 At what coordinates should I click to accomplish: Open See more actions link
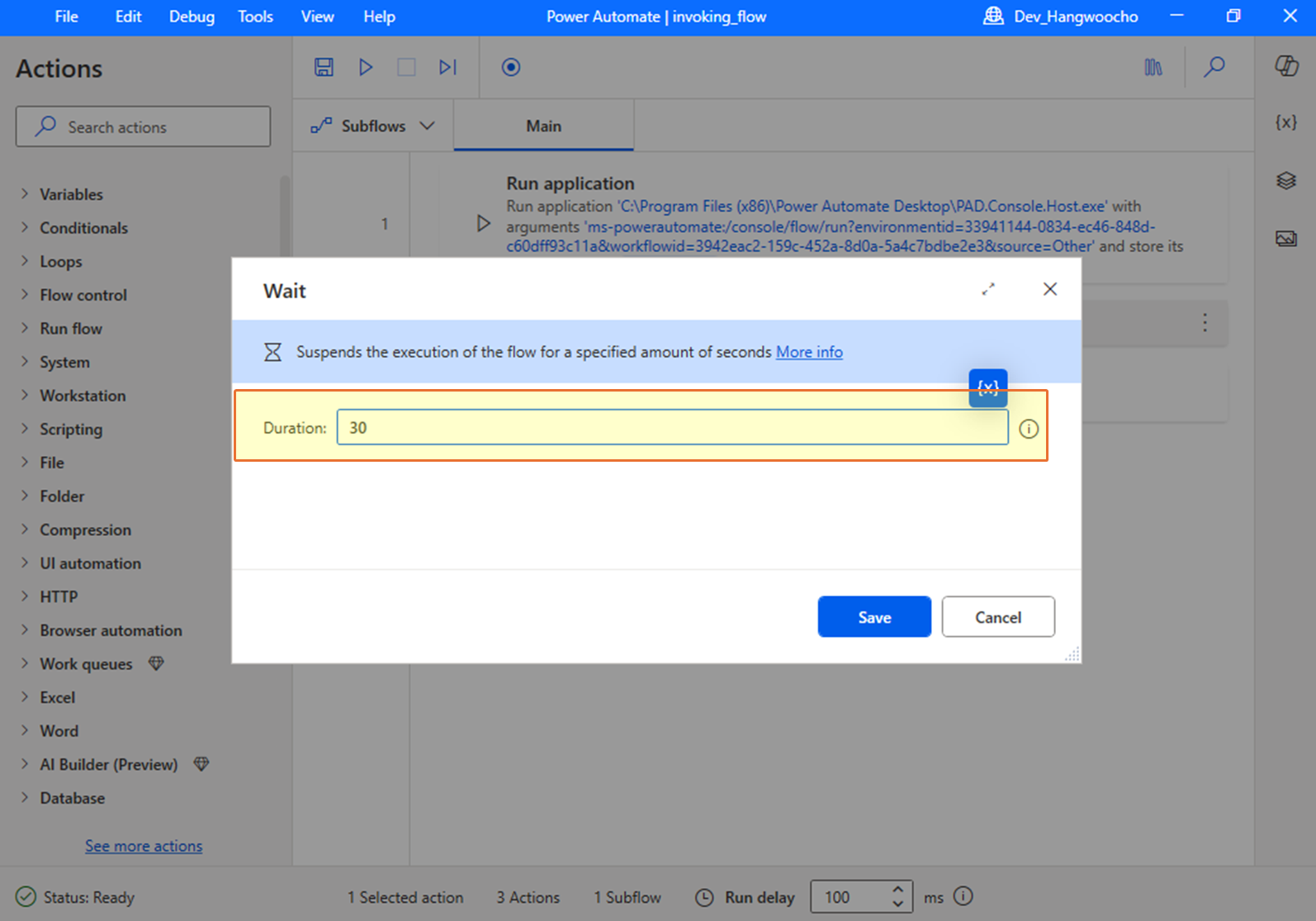pyautogui.click(x=144, y=846)
